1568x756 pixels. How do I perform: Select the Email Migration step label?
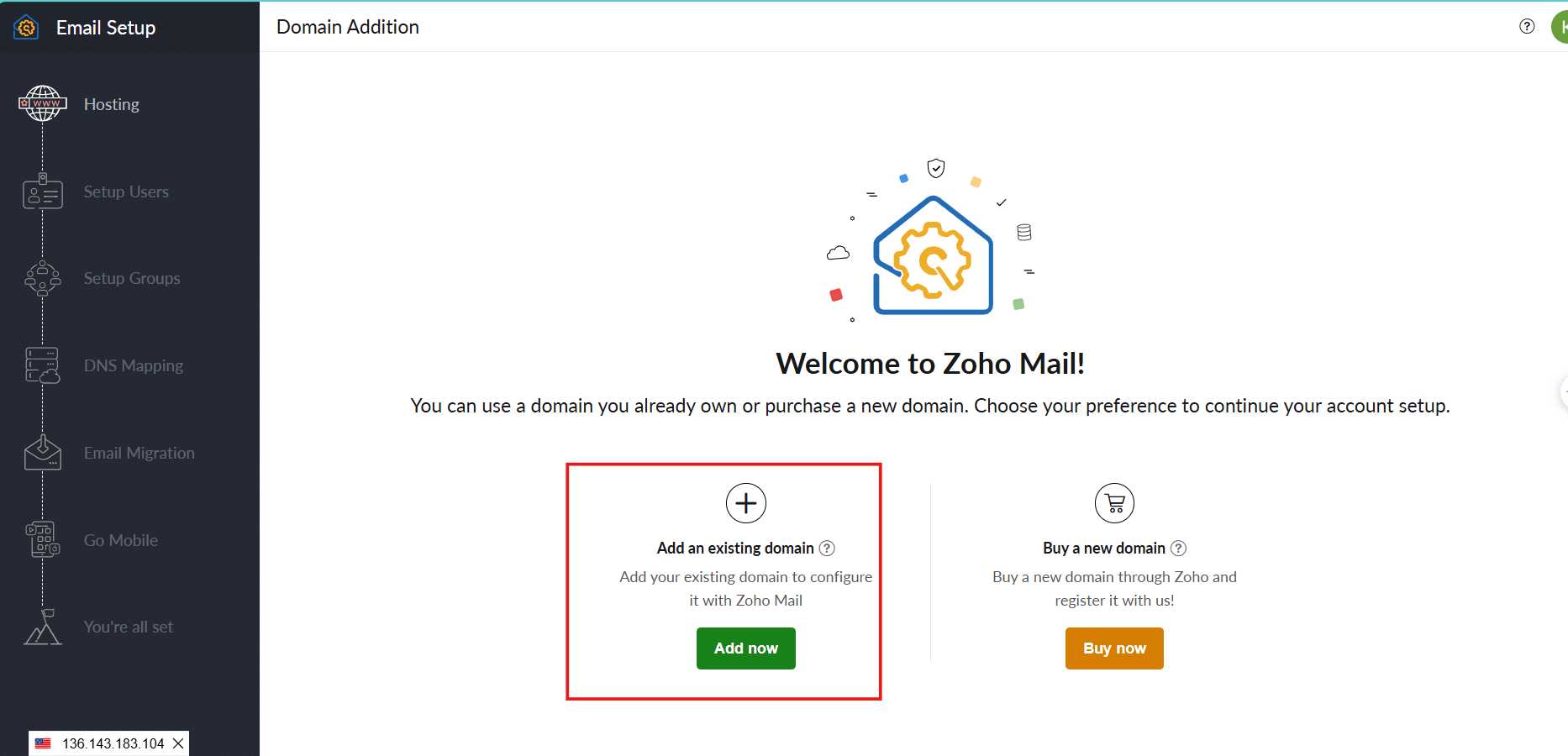(x=139, y=453)
